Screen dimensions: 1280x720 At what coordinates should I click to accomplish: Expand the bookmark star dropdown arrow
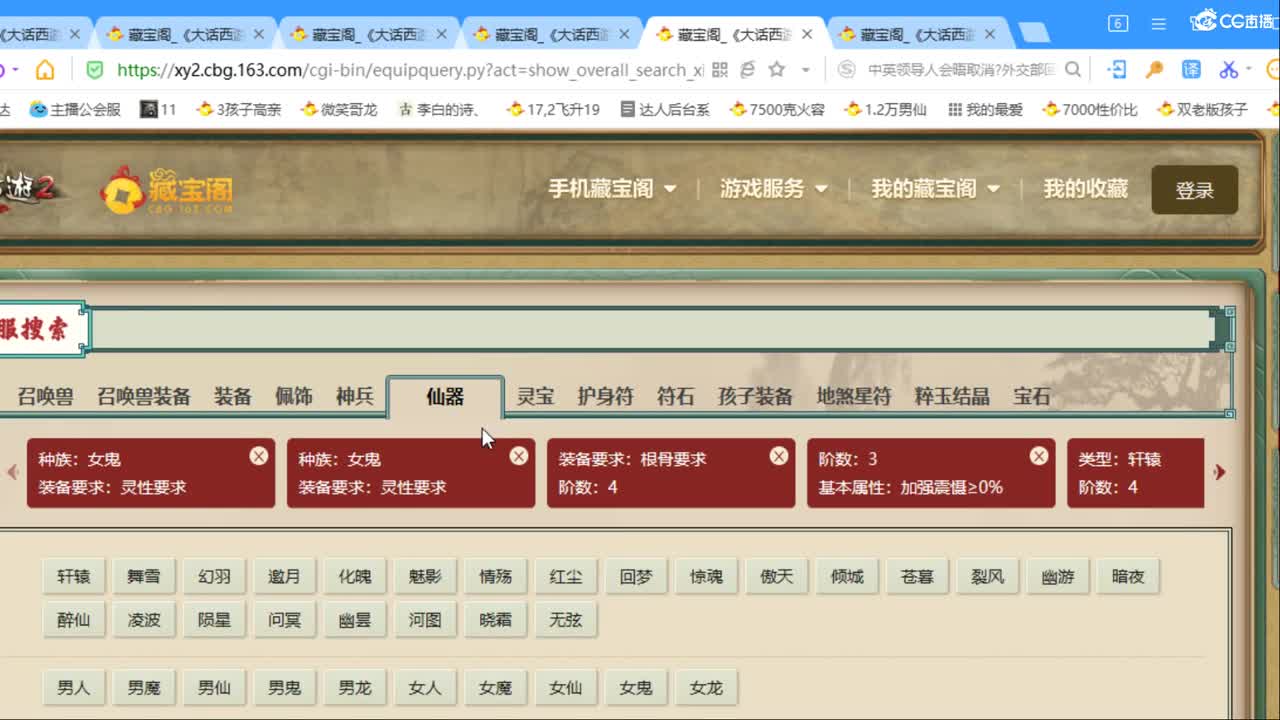[x=805, y=70]
